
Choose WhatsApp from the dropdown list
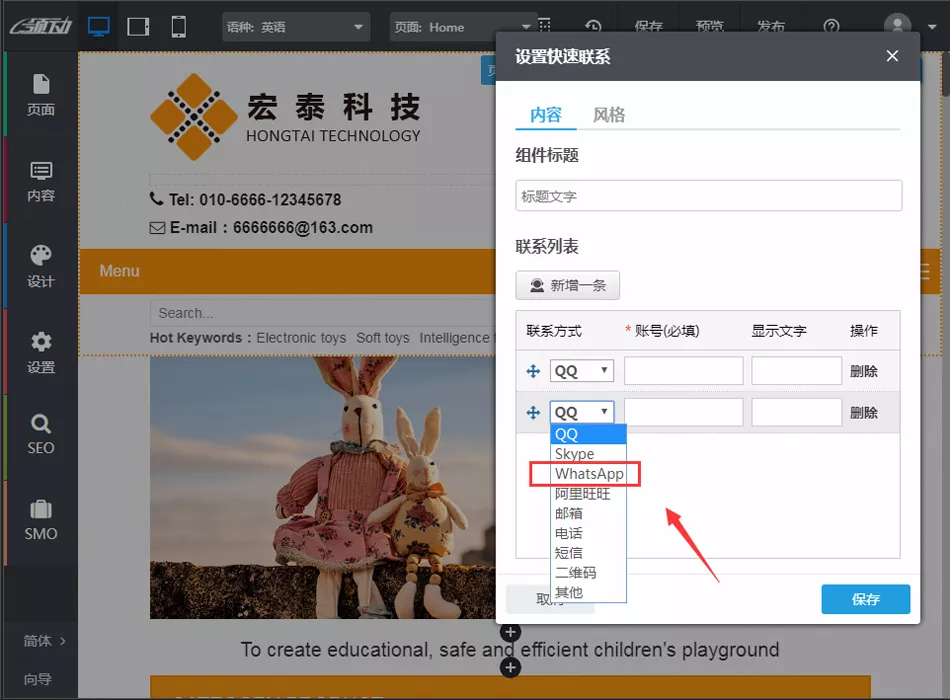(589, 474)
